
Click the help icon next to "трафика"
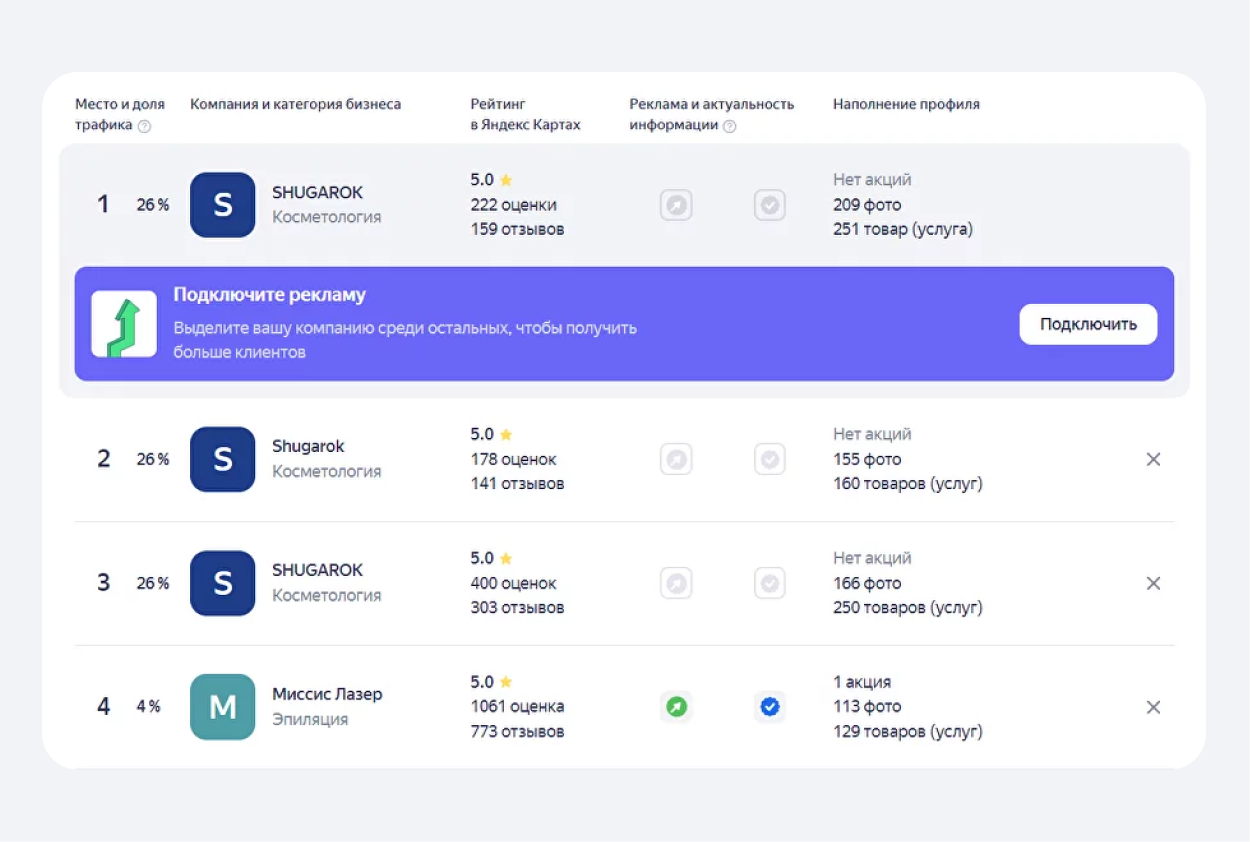coord(144,126)
